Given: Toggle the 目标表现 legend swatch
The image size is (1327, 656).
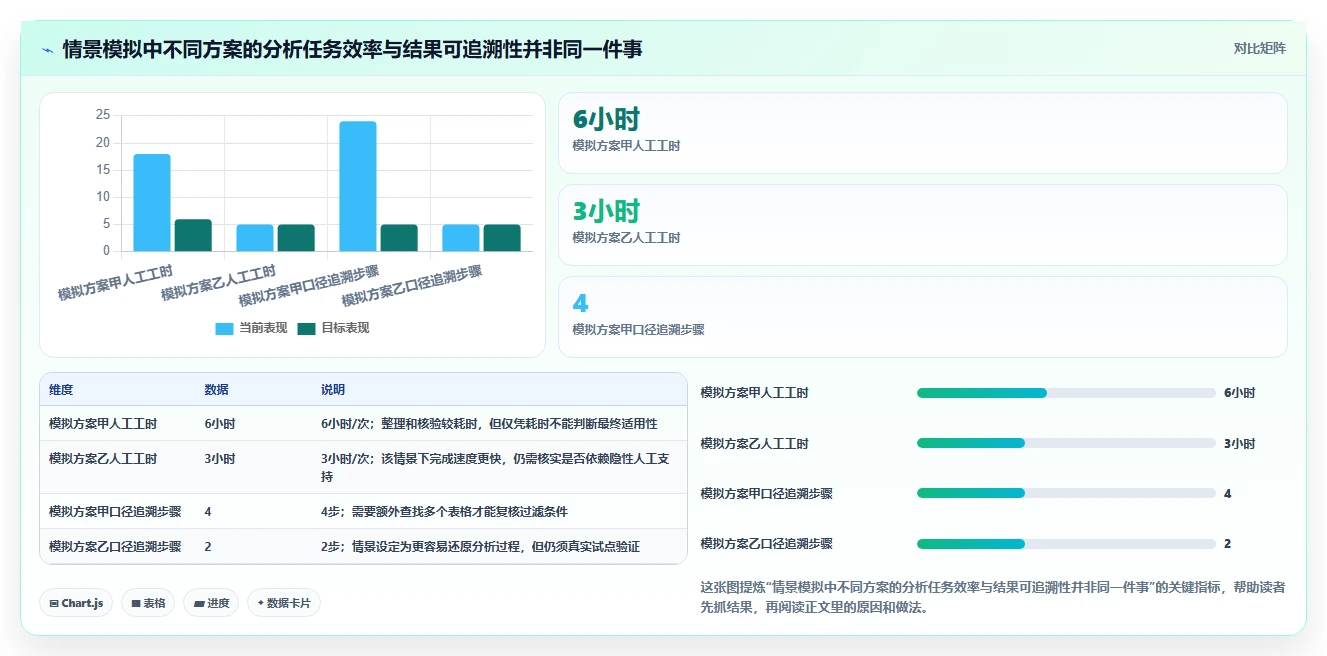Looking at the screenshot, I should (x=306, y=328).
